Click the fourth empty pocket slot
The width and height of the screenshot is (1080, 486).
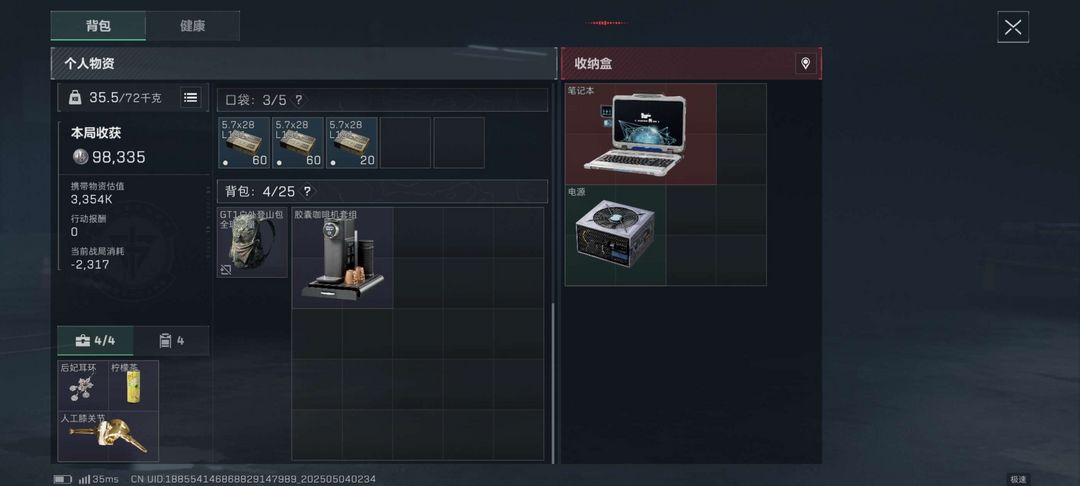click(405, 142)
